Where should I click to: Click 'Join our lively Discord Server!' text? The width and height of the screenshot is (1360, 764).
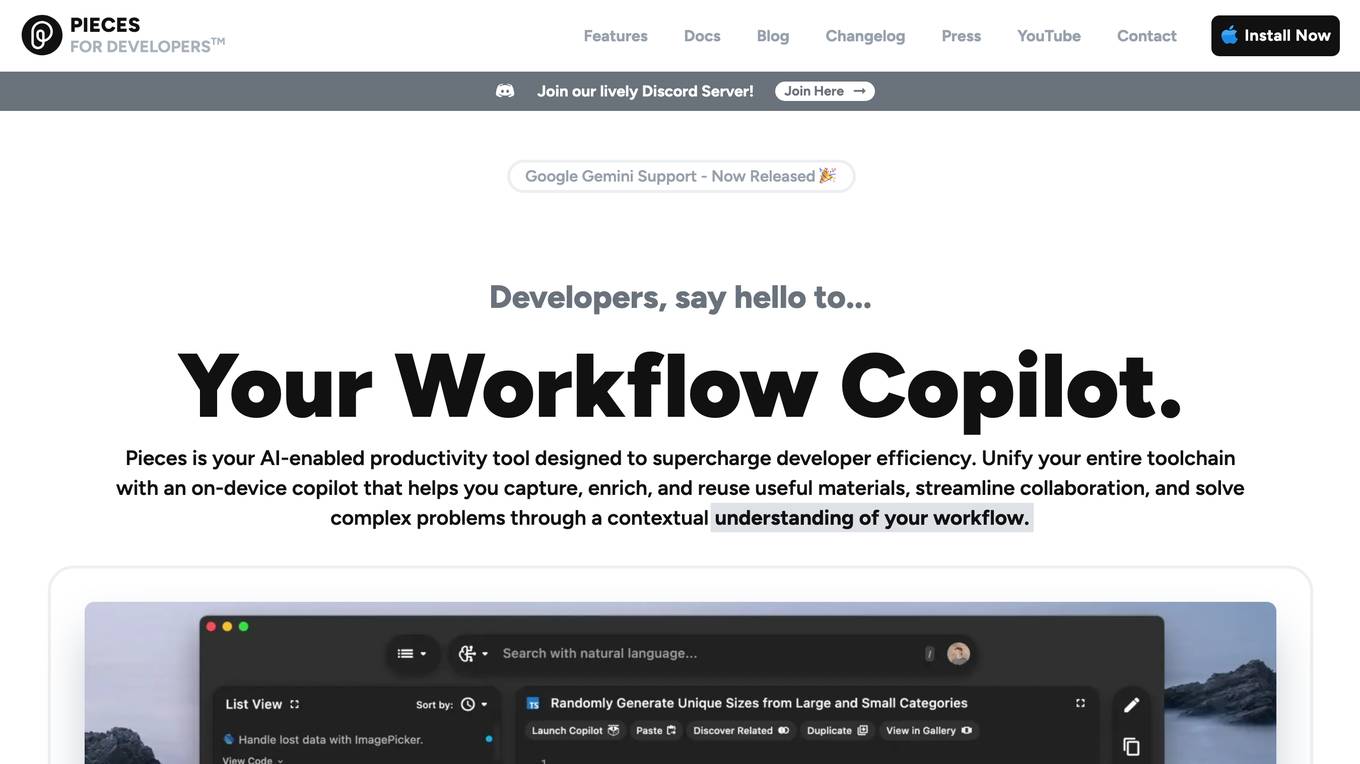pos(645,91)
